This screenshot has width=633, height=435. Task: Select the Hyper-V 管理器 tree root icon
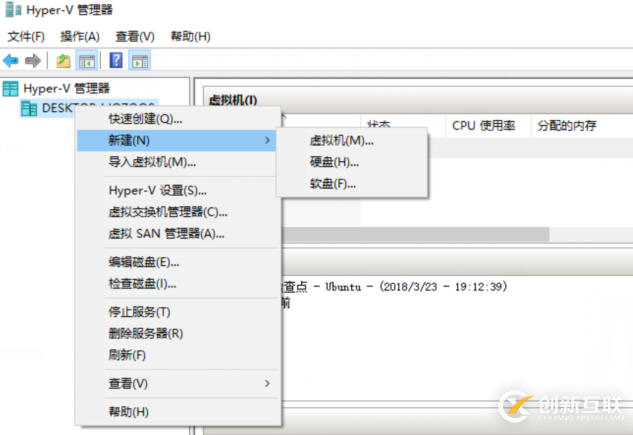[x=10, y=89]
